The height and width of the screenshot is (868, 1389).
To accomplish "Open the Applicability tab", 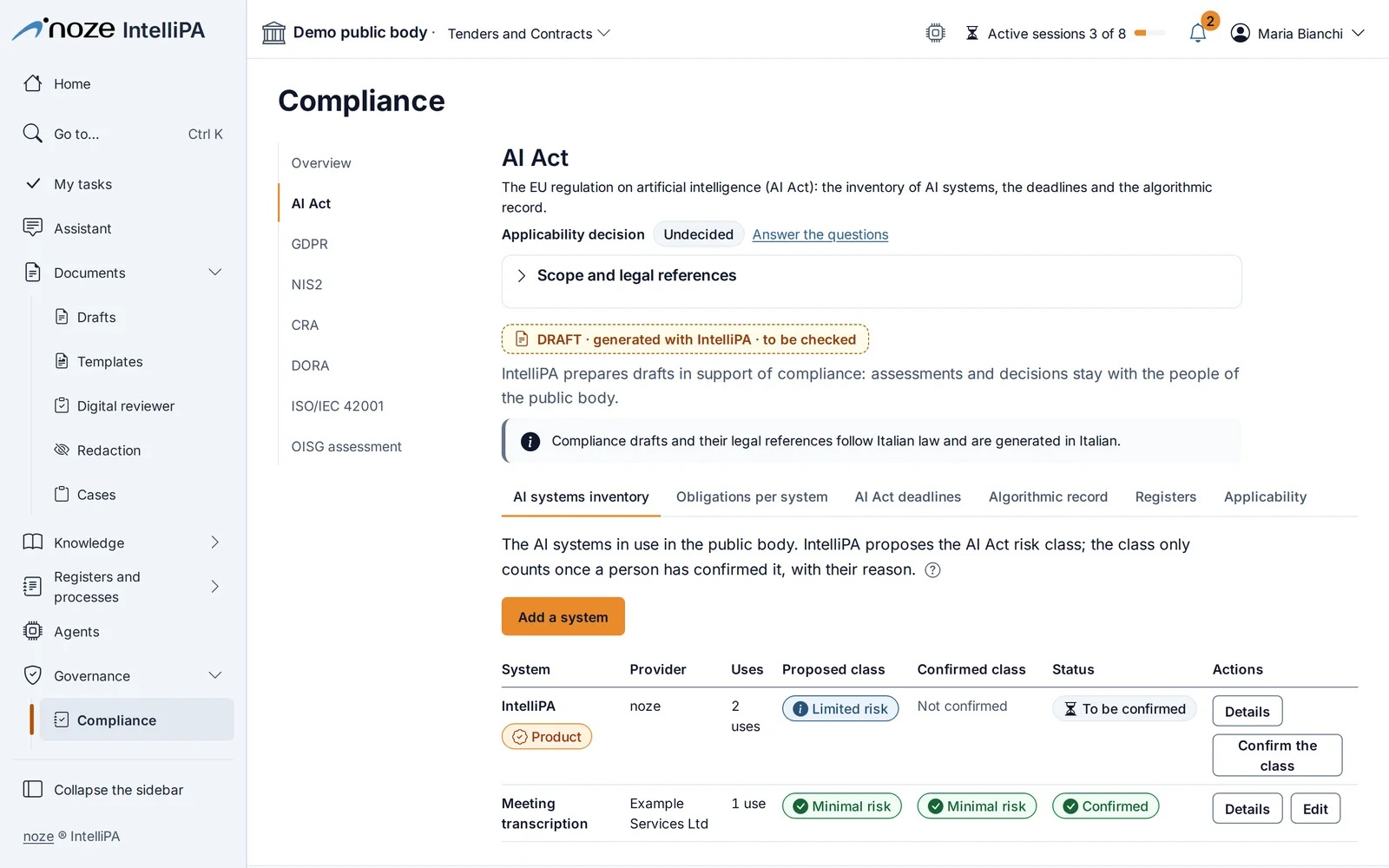I will [1265, 496].
